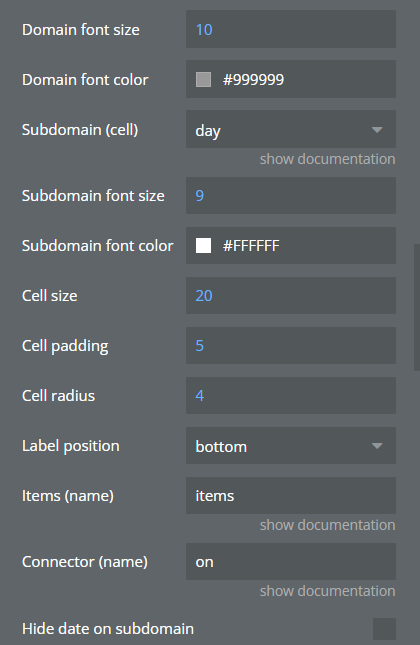Click the Items (name) text field
The width and height of the screenshot is (420, 645).
[291, 496]
